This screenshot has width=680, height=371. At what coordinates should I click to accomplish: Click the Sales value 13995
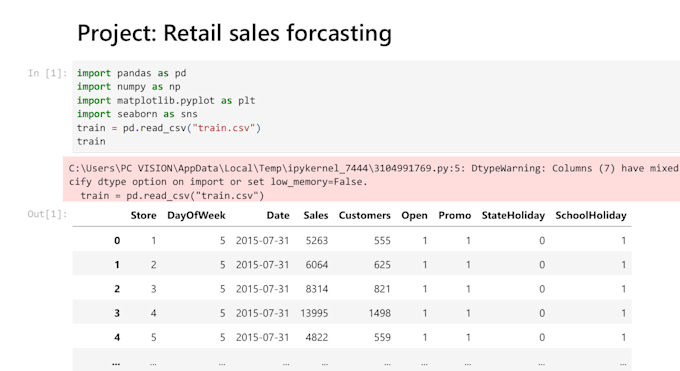[314, 313]
